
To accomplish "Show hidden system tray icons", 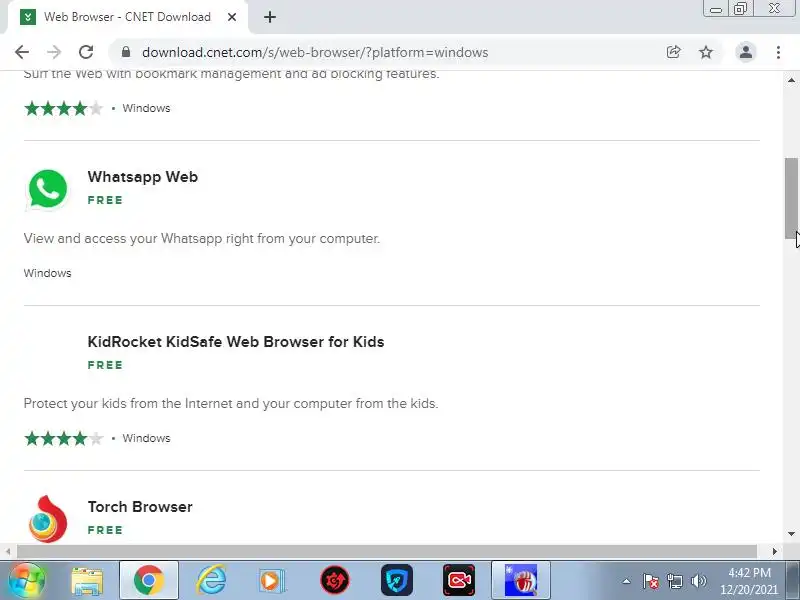I will [x=626, y=581].
